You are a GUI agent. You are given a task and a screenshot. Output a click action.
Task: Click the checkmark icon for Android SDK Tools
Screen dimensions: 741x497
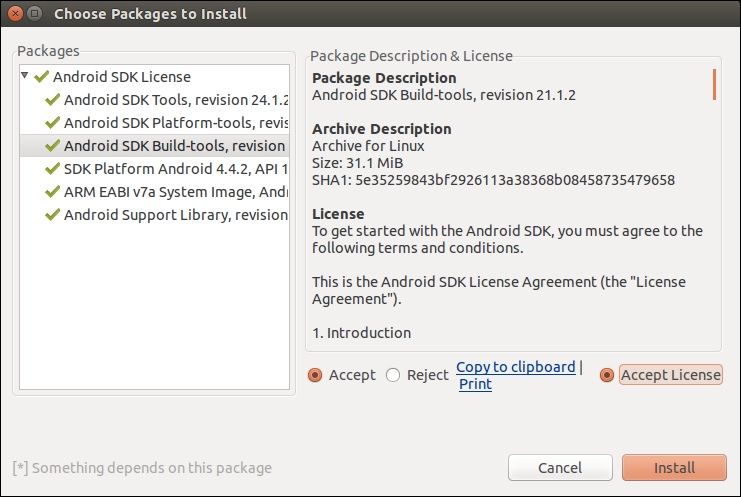[52, 100]
